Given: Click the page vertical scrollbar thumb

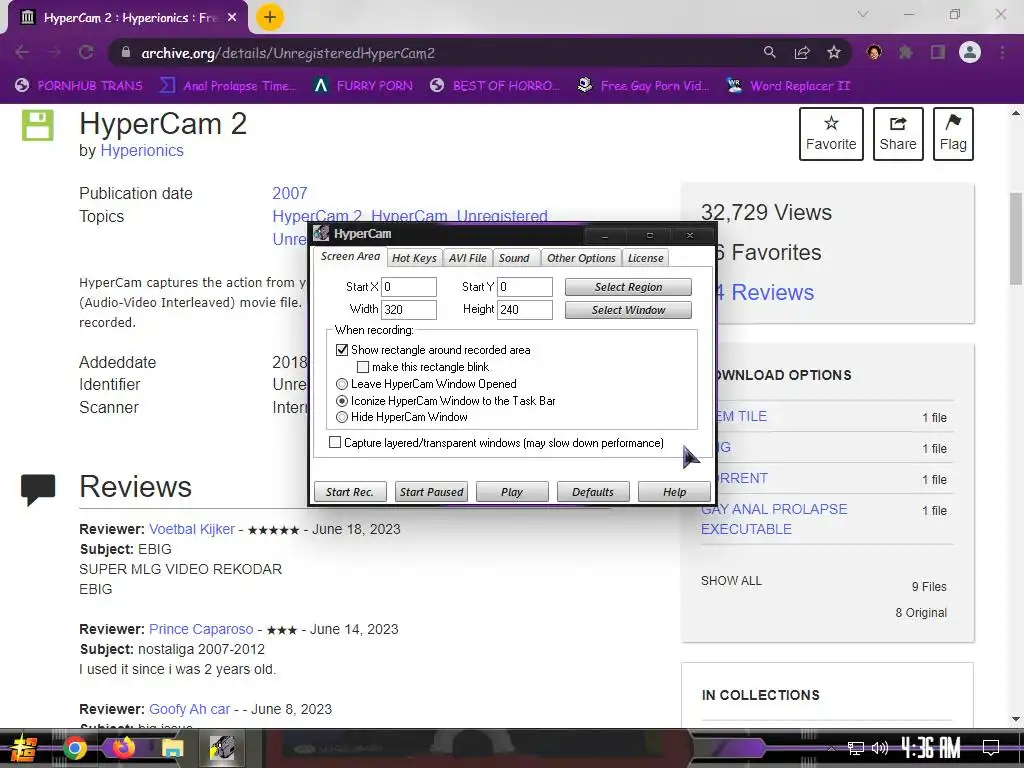Looking at the screenshot, I should (1016, 239).
